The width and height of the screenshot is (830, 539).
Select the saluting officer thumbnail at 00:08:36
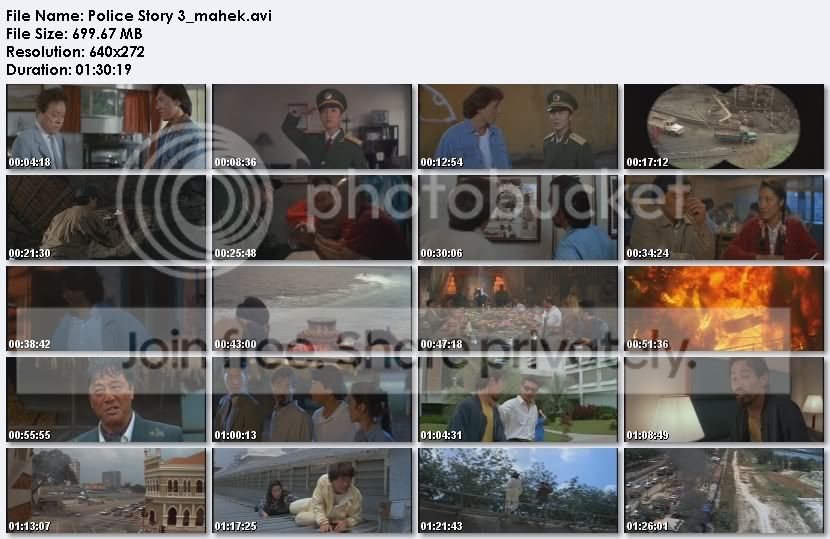[x=312, y=127]
